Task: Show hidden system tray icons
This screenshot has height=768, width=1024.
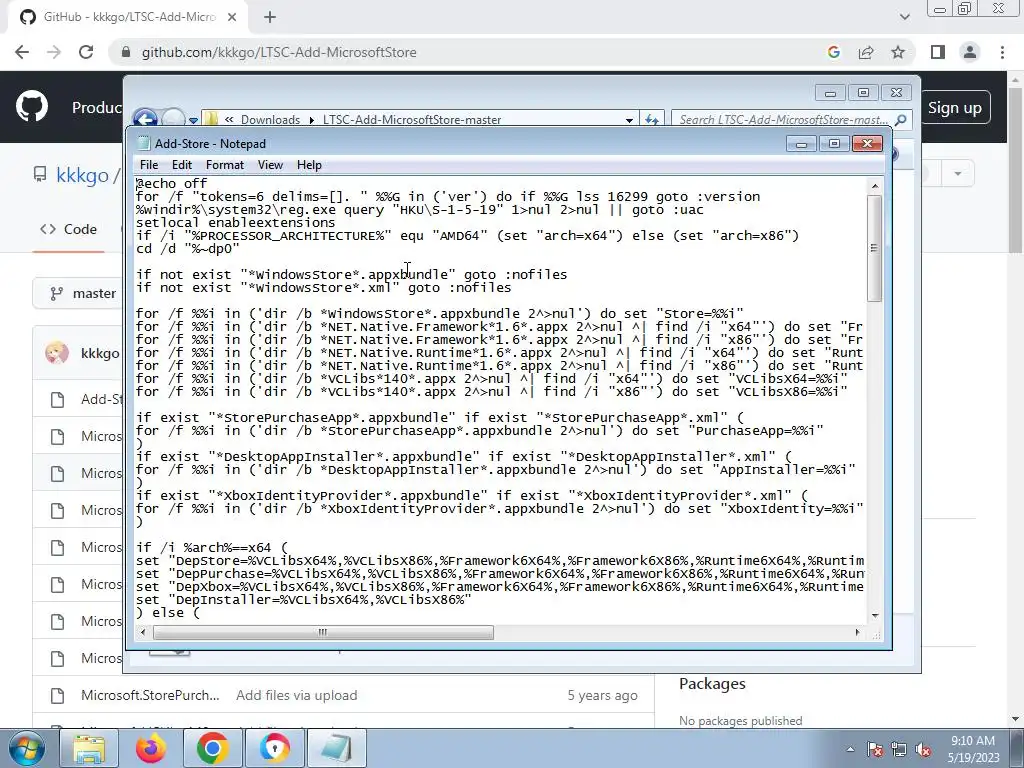Action: pos(850,749)
